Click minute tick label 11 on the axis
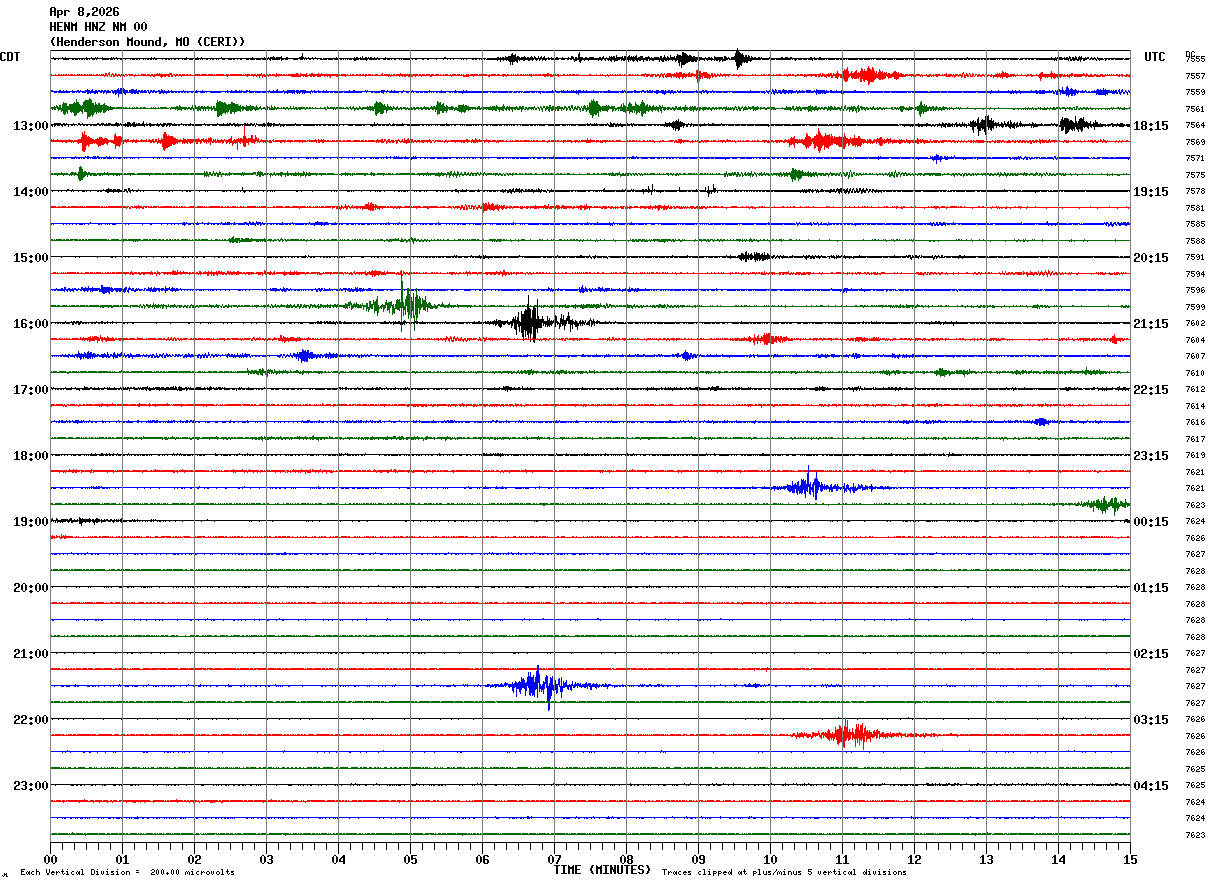Image resolution: width=1210 pixels, height=886 pixels. 842,859
